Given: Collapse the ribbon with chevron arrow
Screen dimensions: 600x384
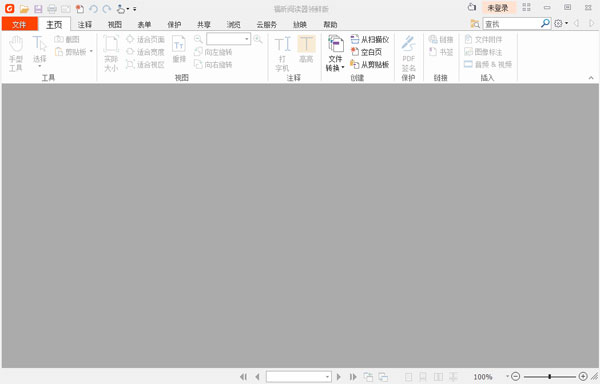Looking at the screenshot, I should (x=591, y=78).
